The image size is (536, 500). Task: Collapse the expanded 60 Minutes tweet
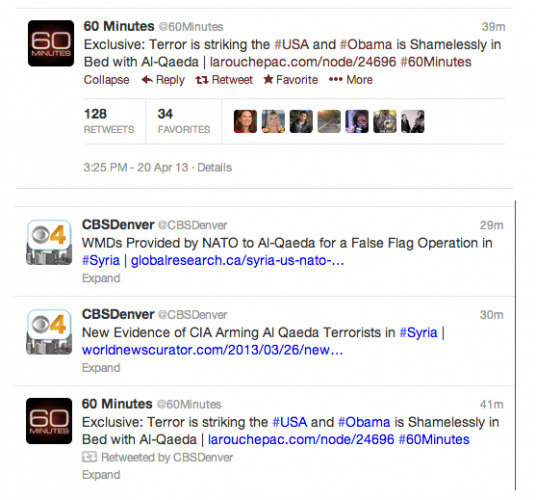tap(106, 80)
